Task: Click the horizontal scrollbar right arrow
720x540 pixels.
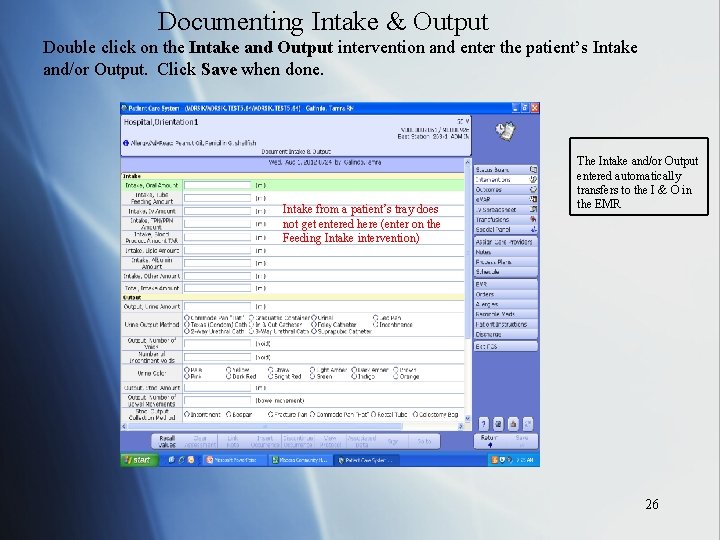Action: pos(461,427)
